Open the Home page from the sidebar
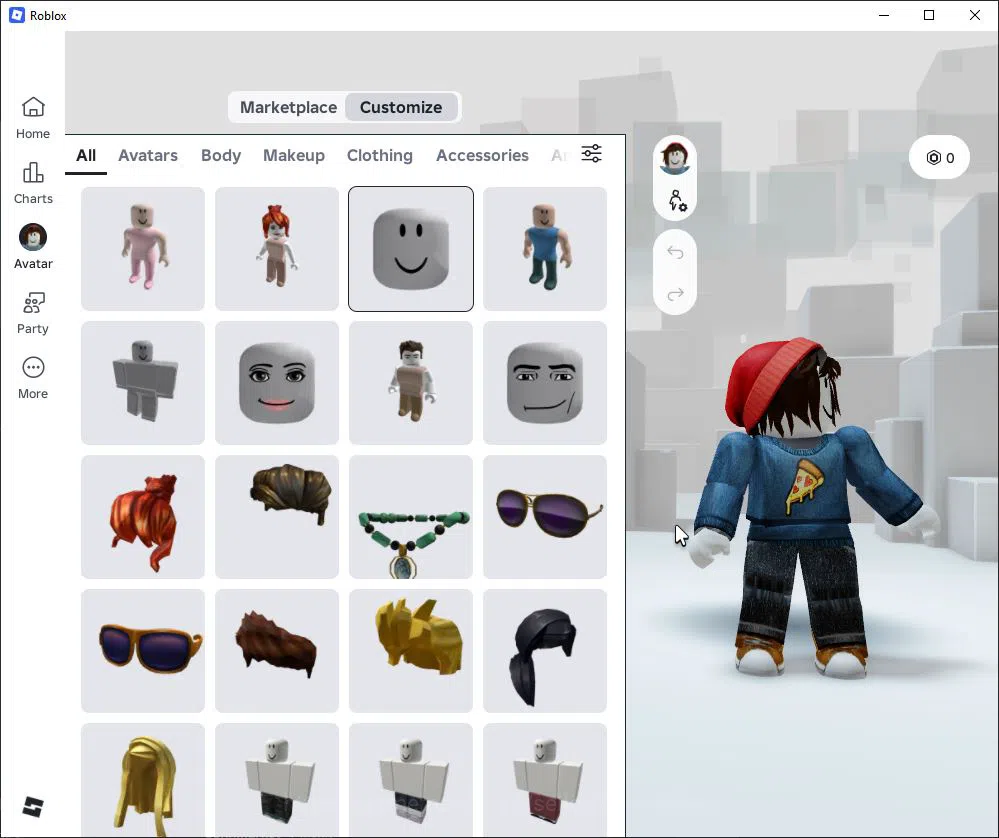This screenshot has height=838, width=999. tap(32, 118)
